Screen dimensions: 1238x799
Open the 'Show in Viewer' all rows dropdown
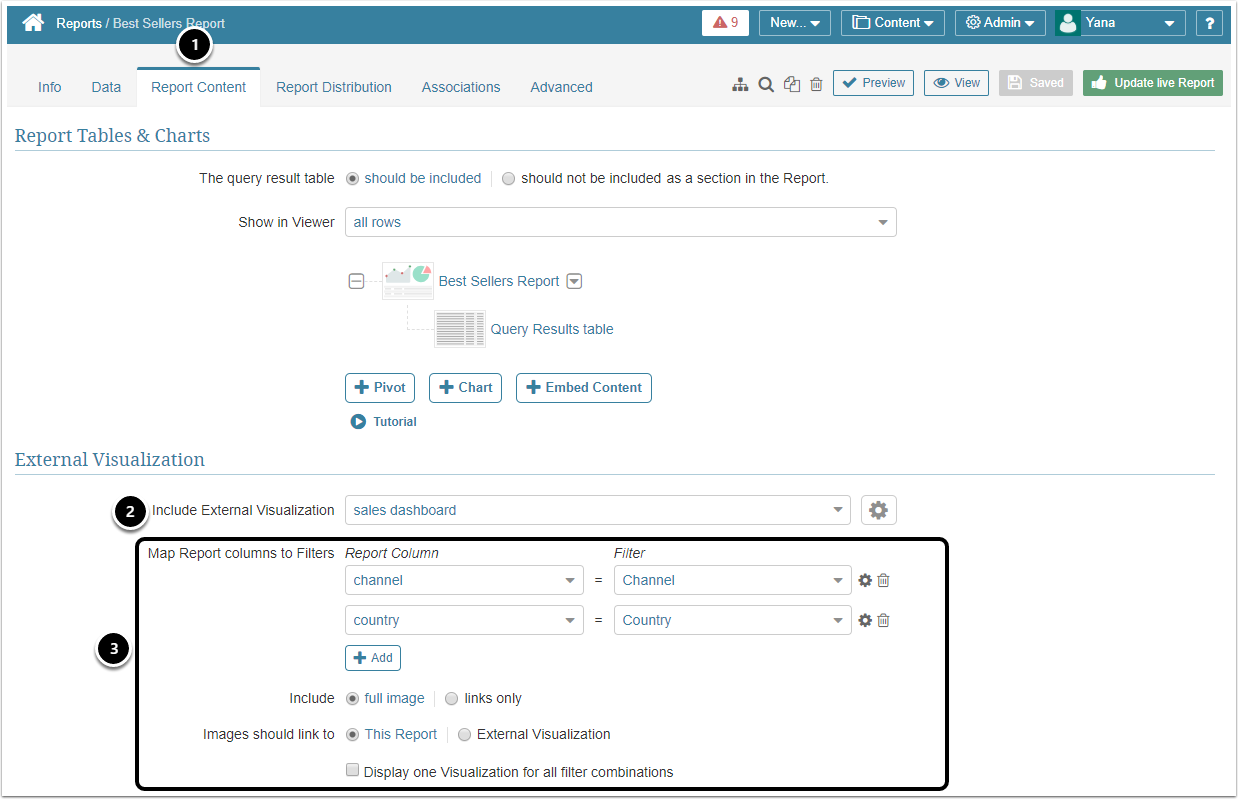pyautogui.click(x=620, y=222)
